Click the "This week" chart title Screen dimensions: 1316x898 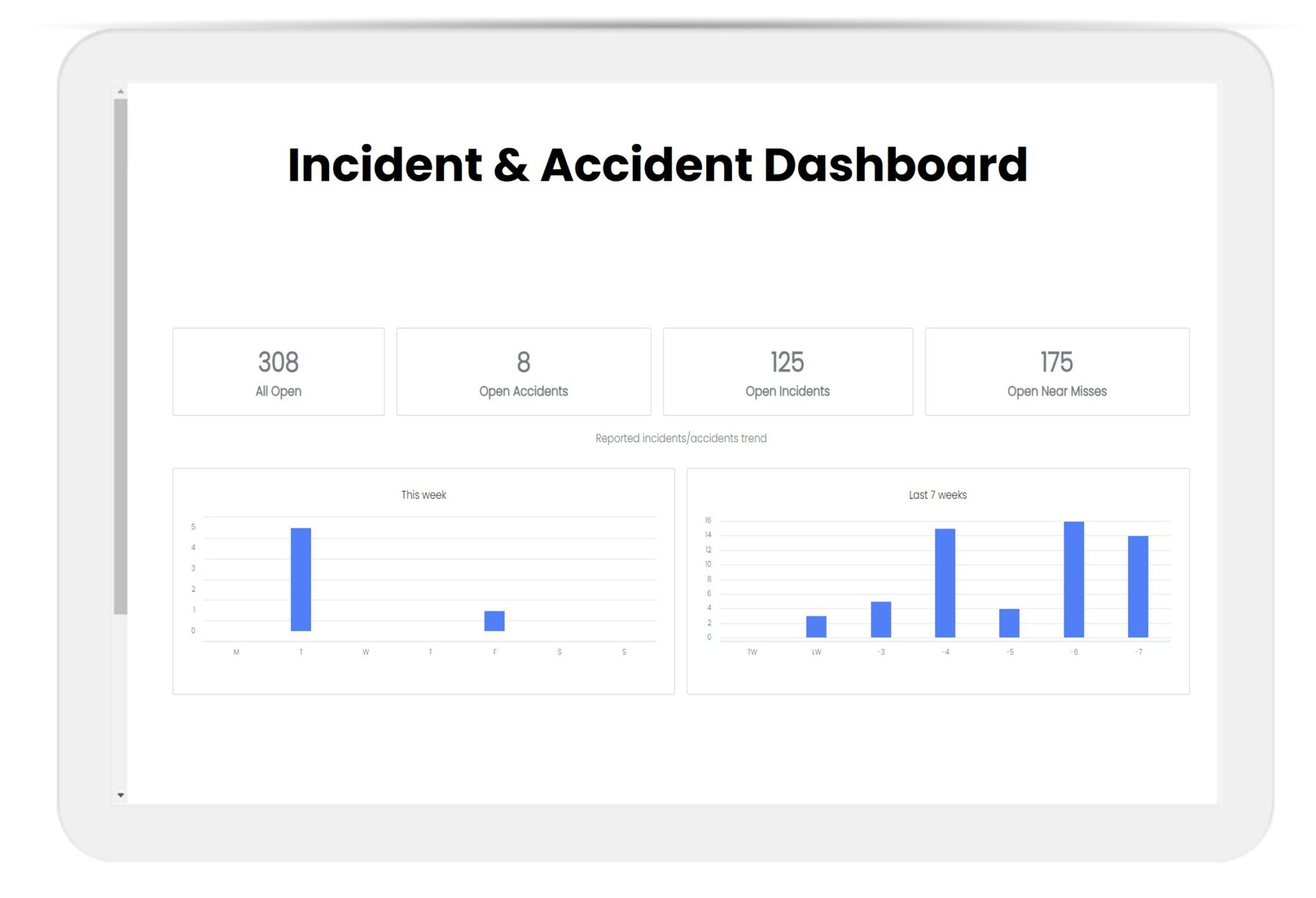(423, 495)
